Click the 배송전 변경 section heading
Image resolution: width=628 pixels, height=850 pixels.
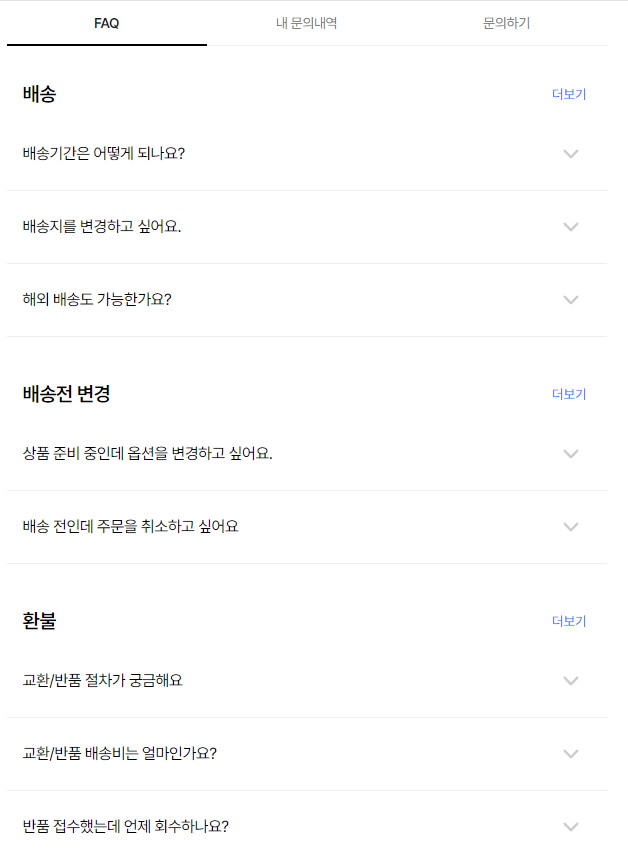click(62, 393)
